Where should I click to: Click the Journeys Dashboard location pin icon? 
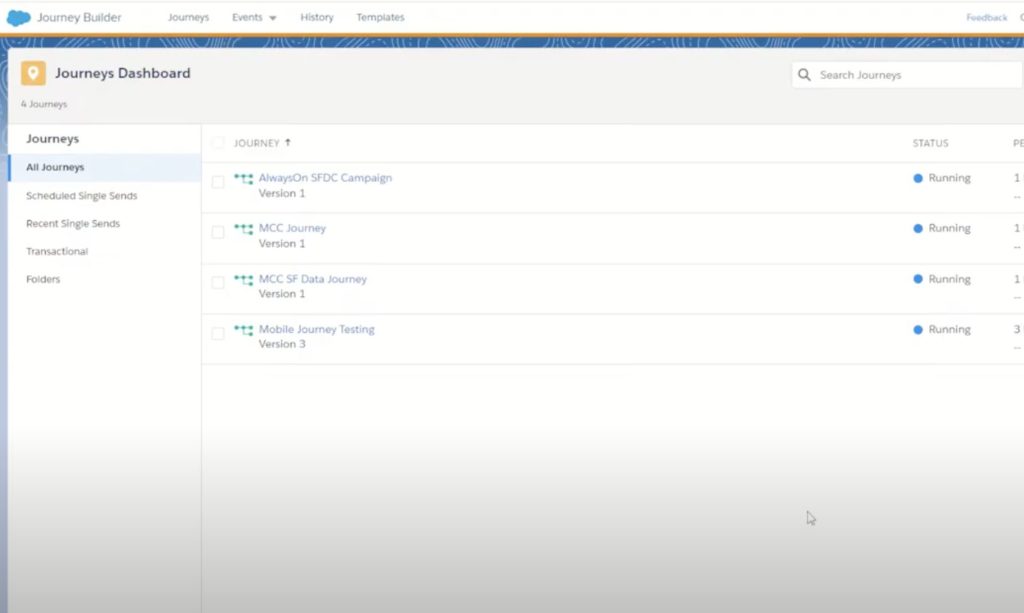click(x=34, y=73)
